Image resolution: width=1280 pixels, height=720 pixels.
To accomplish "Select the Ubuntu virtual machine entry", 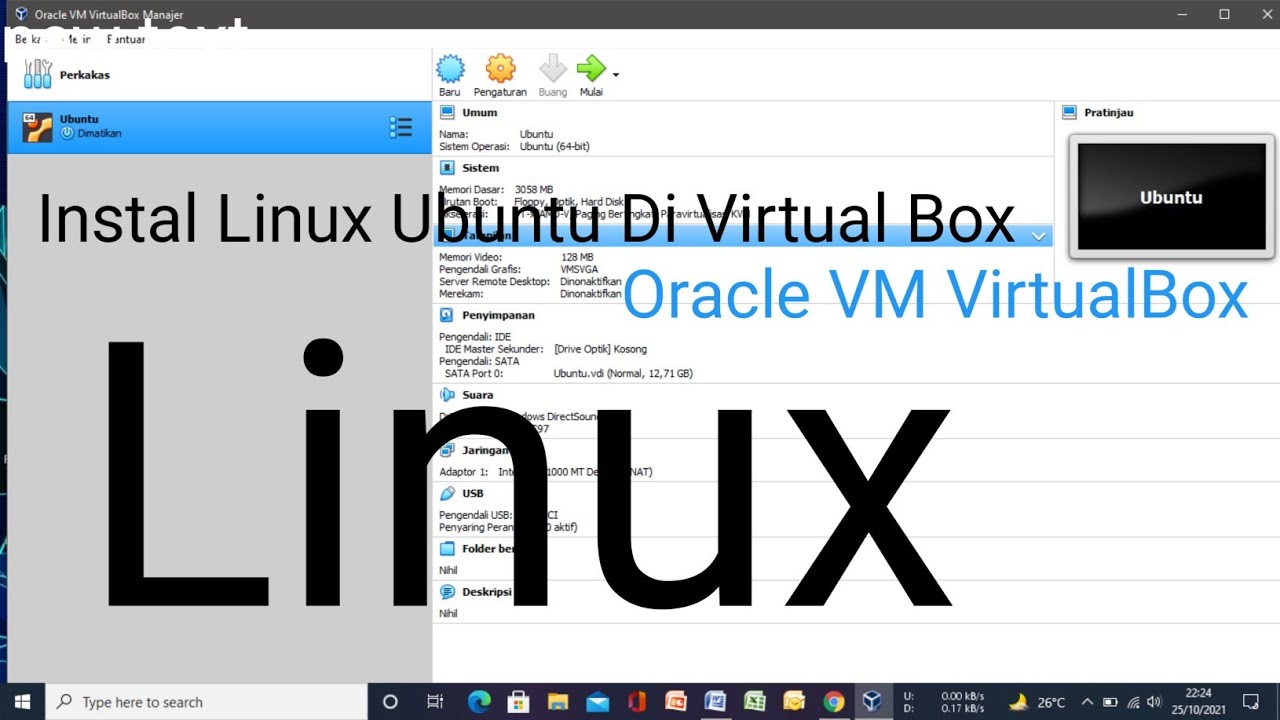I will pyautogui.click(x=219, y=127).
